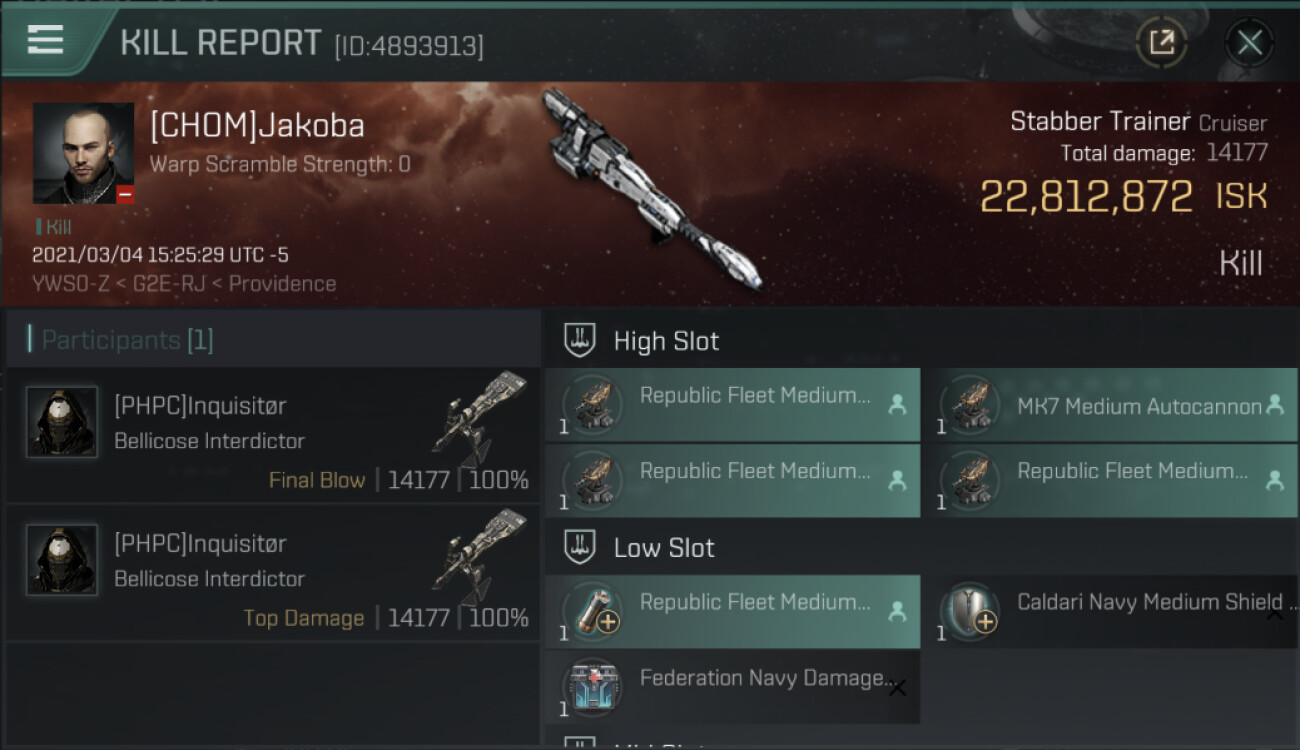The image size is (1300, 750).
Task: Open the hamburger menu button
Action: (46, 40)
